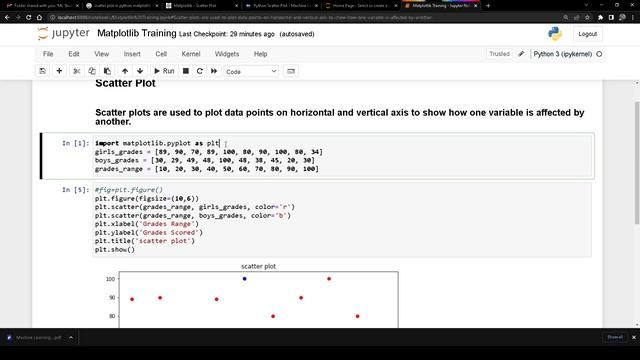Screen dimensions: 640x360
Task: Click the plt.show() code line
Action: coord(115,249)
